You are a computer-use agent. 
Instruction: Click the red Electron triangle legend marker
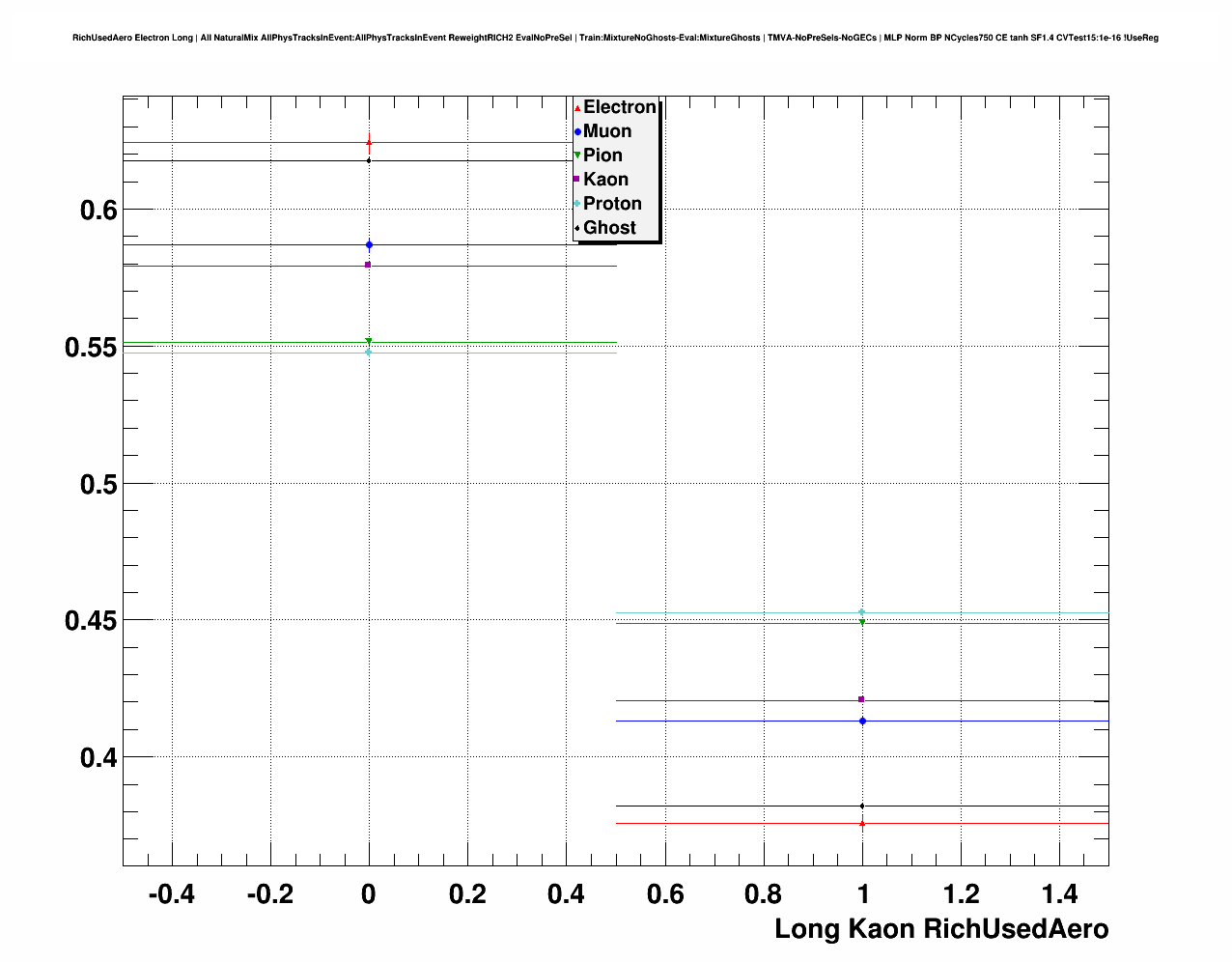coord(577,108)
